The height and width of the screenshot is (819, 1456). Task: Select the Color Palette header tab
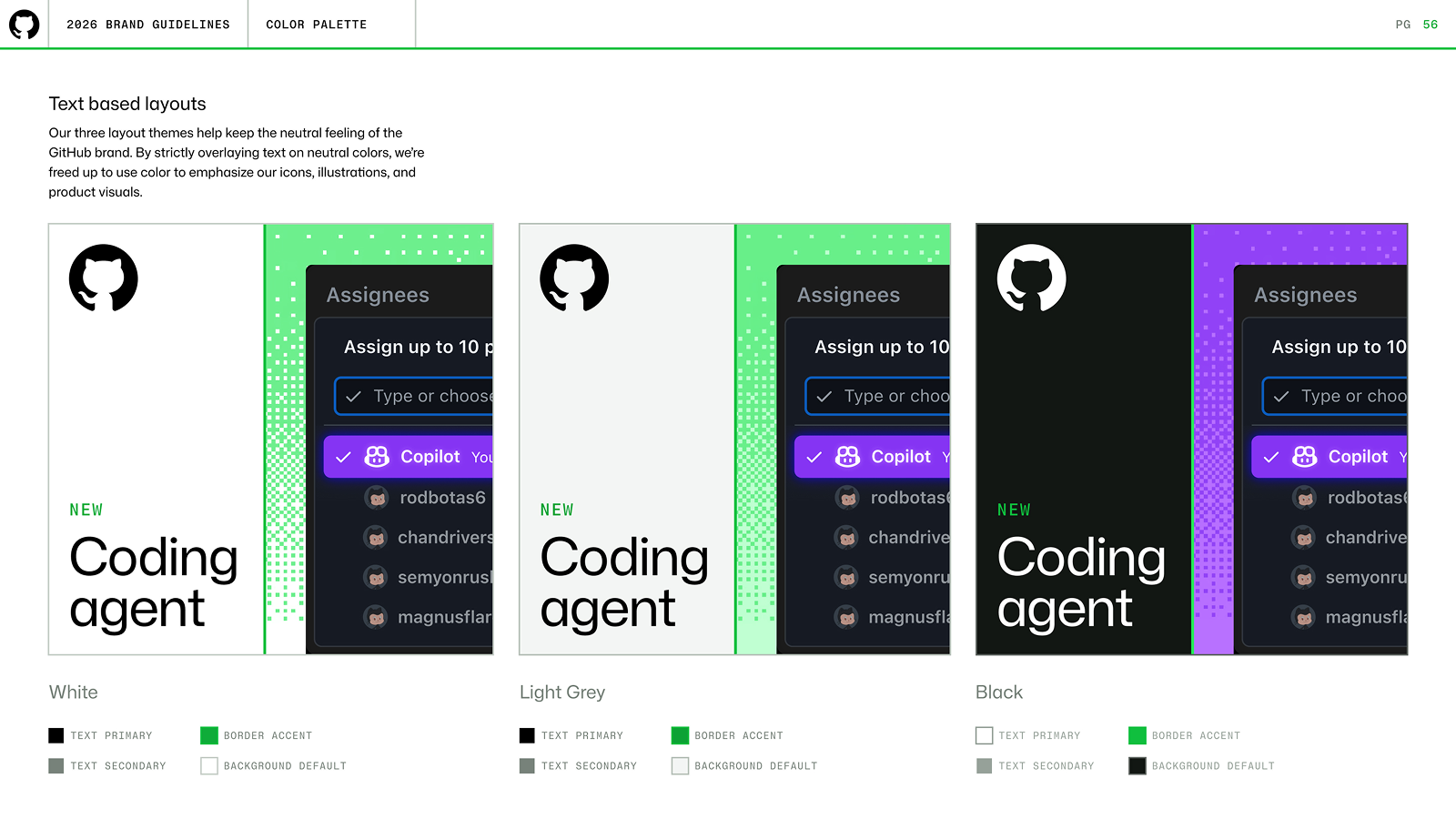pos(317,25)
